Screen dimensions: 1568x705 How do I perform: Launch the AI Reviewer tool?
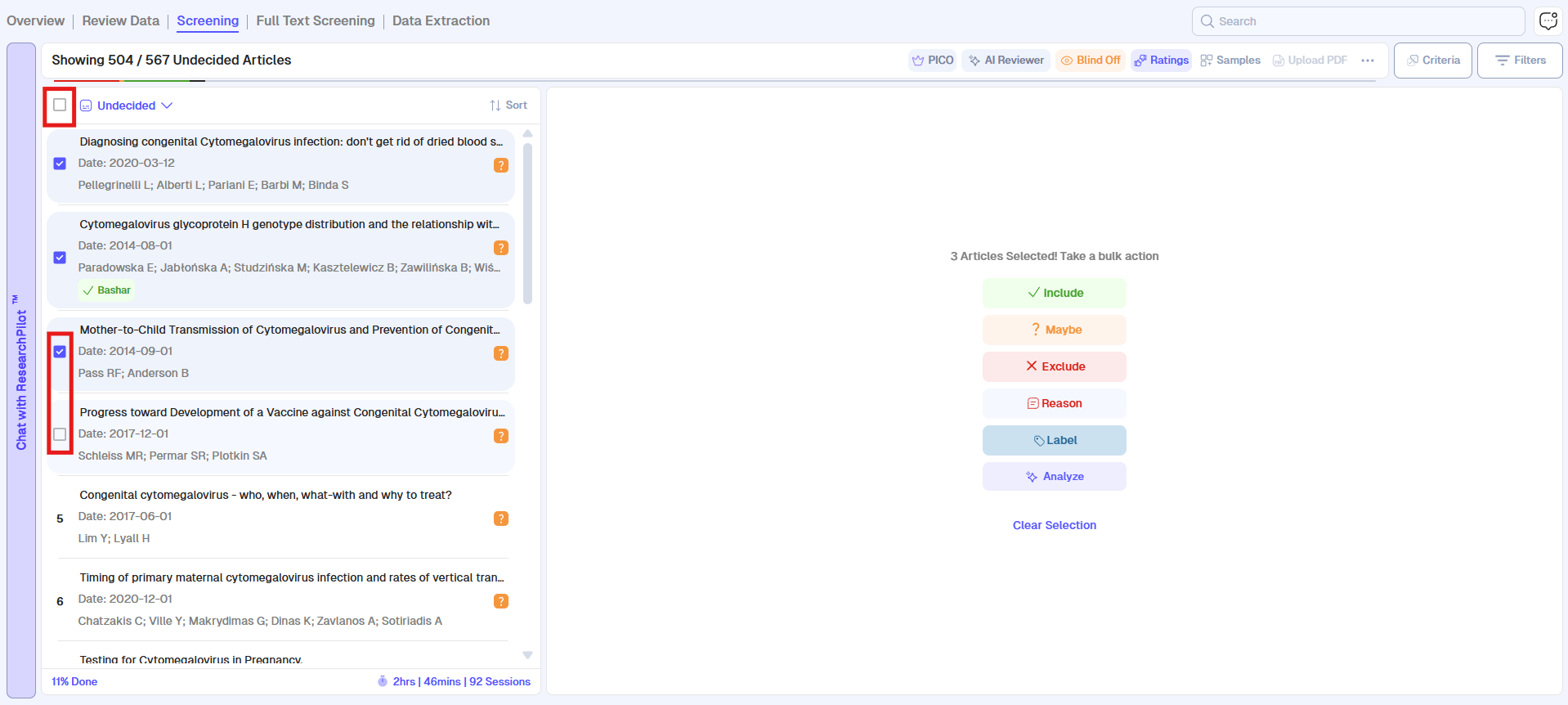click(1006, 61)
